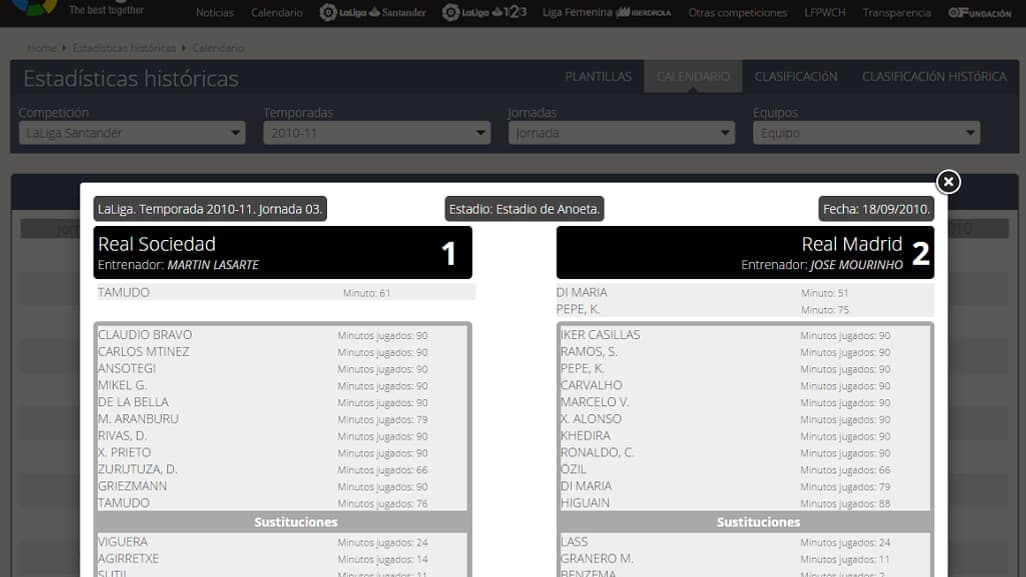Image resolution: width=1026 pixels, height=577 pixels.
Task: Click 'Estadio: Estadio de Anoeta.' label
Action: click(x=524, y=209)
